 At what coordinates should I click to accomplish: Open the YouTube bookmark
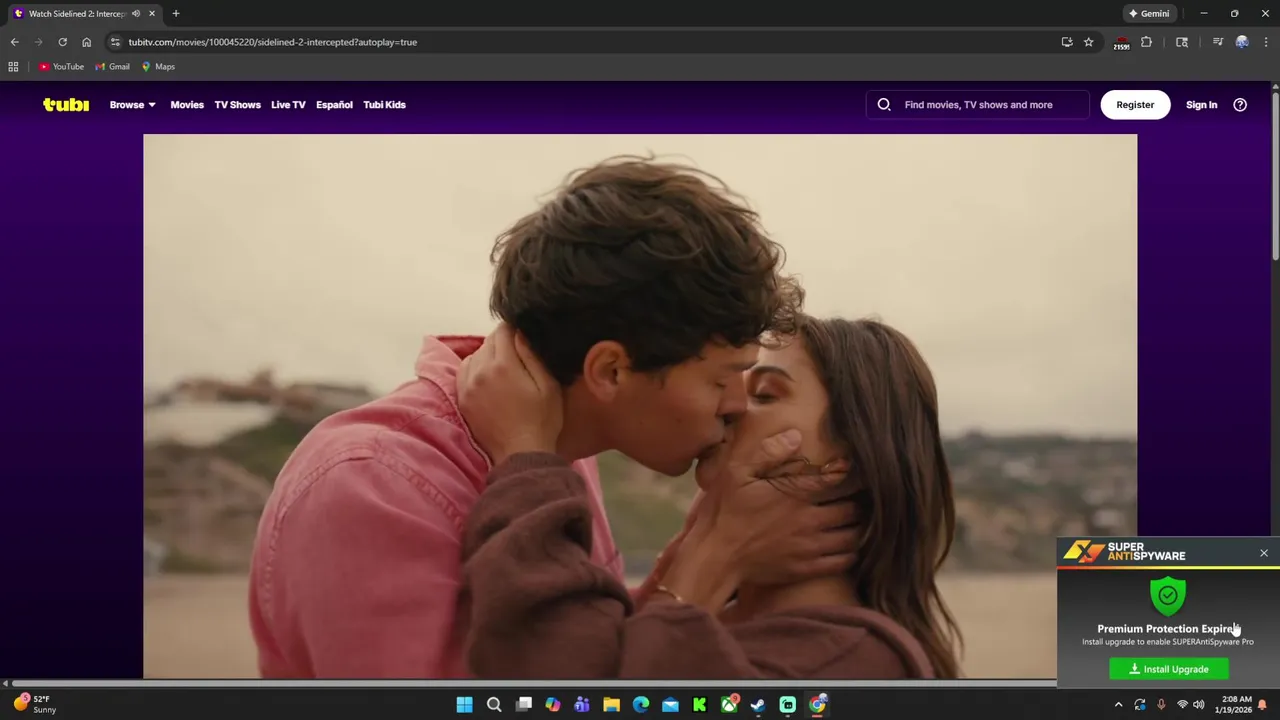pos(61,67)
